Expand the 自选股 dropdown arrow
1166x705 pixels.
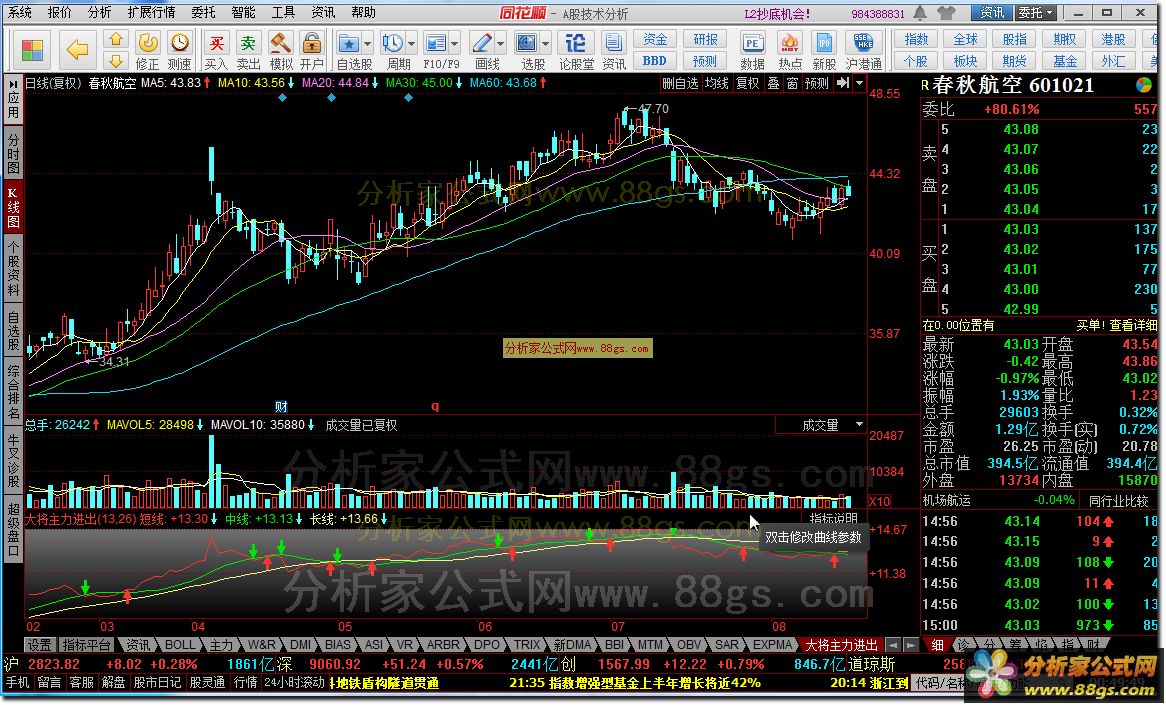pos(366,44)
